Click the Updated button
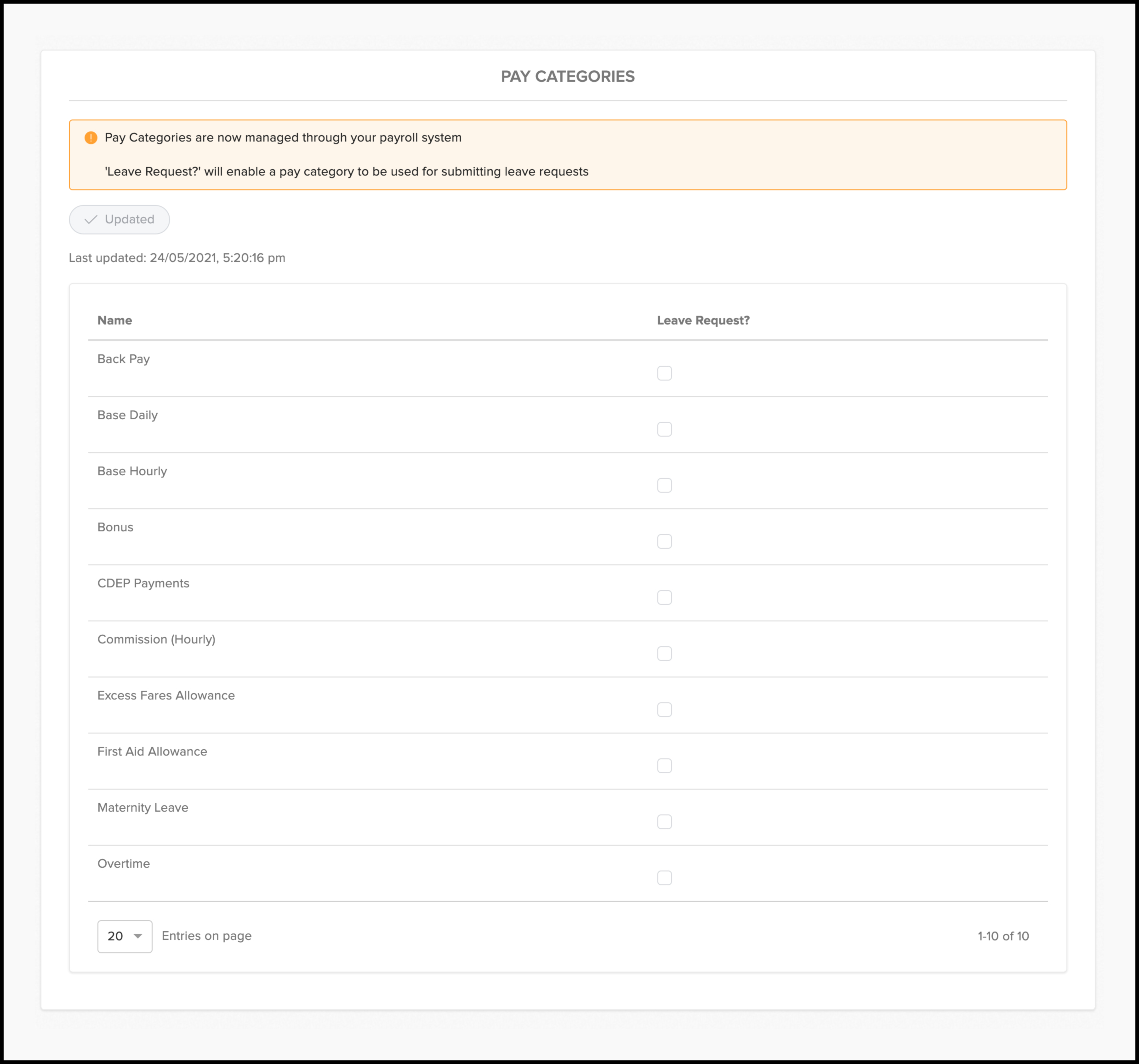 119,219
